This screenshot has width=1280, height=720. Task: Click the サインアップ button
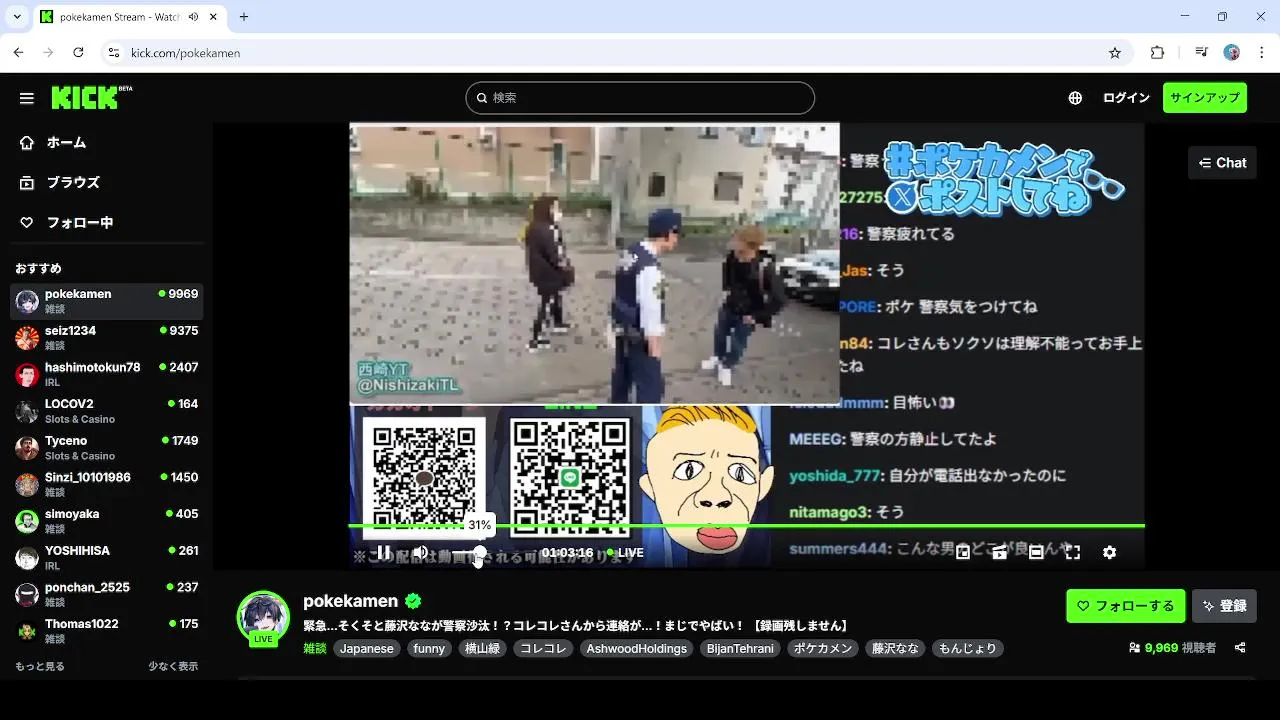coord(1205,98)
